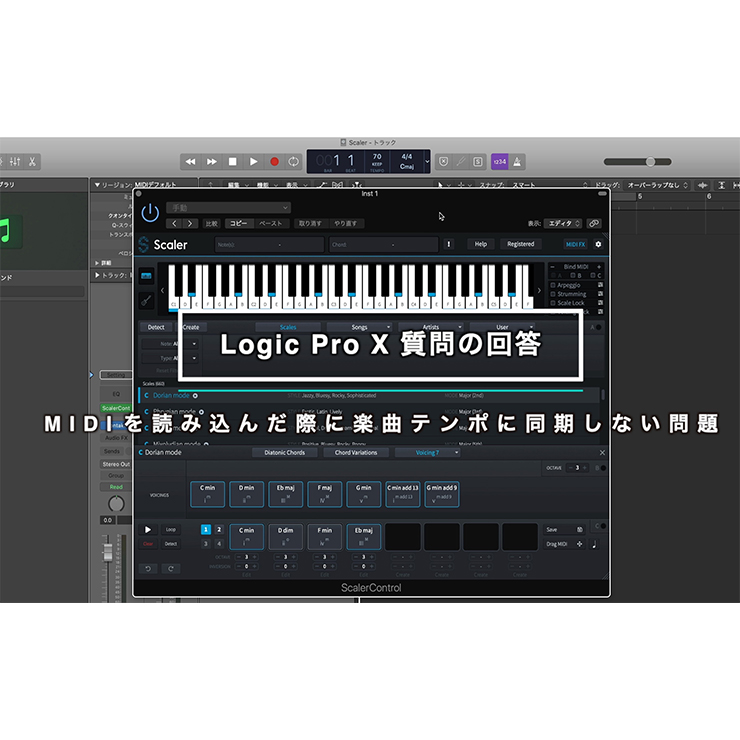Select the guitar view icon in Scaler
The image size is (740, 740).
[x=146, y=299]
